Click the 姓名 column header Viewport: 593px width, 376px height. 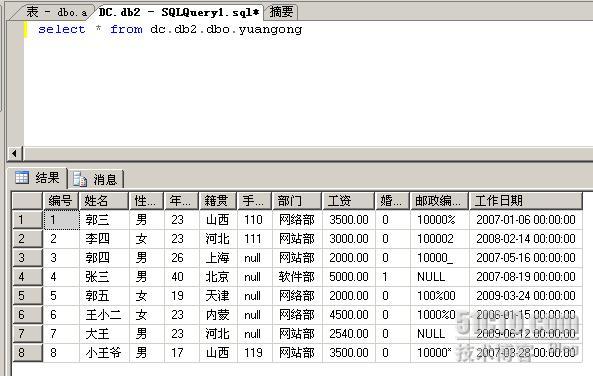(104, 201)
